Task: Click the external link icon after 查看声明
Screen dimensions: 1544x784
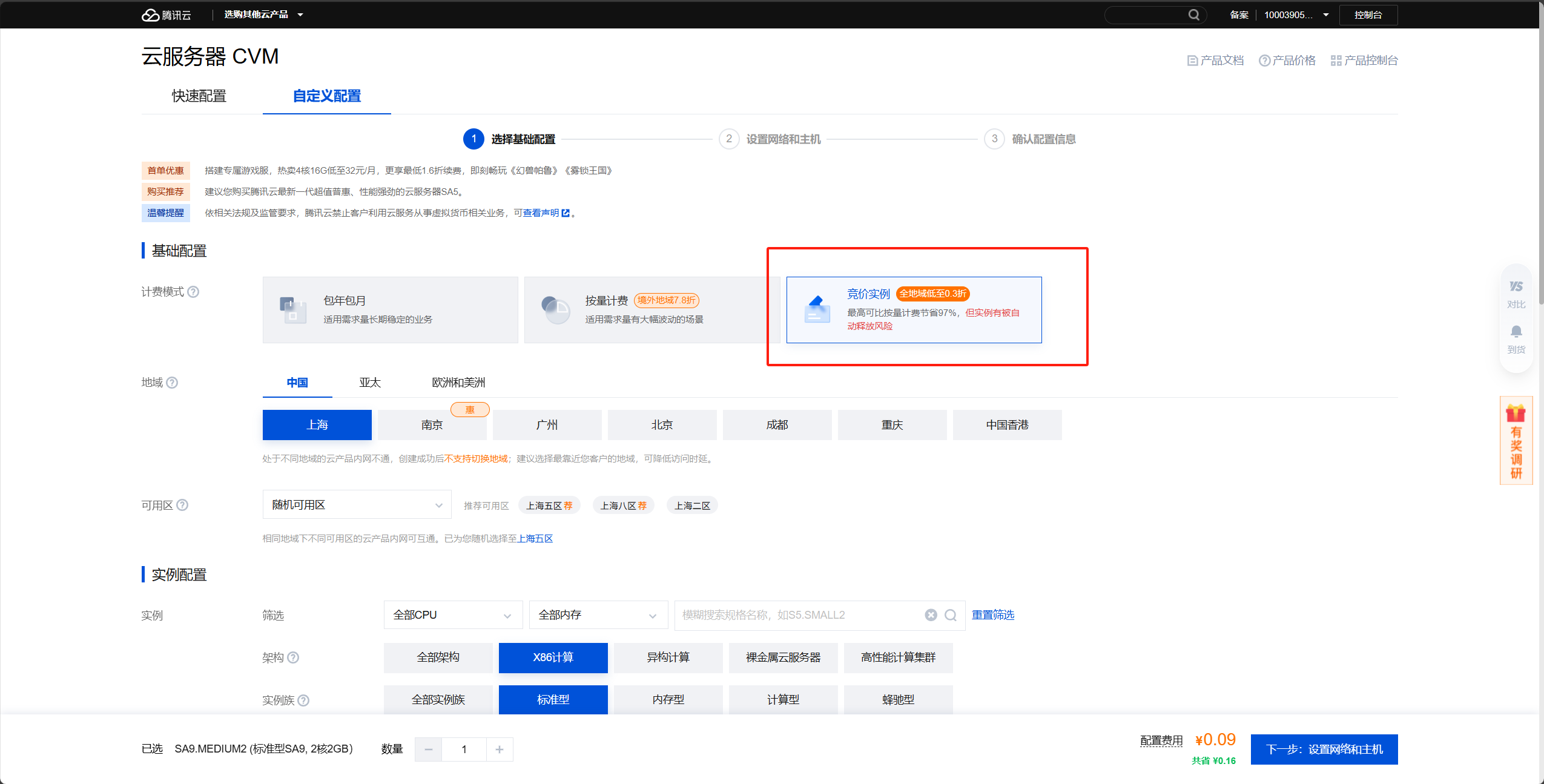Action: pos(566,213)
